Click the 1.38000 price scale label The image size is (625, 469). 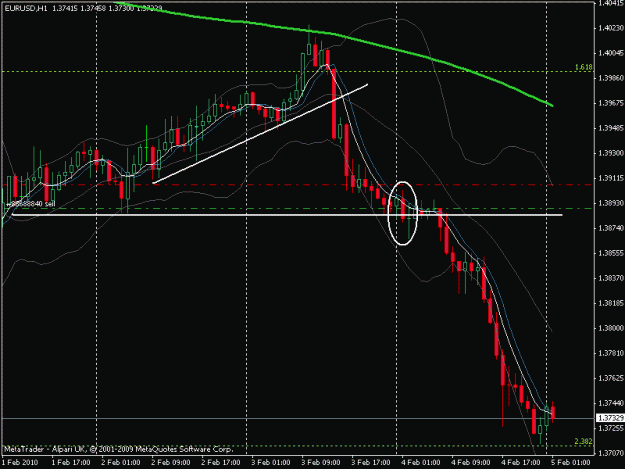[x=610, y=328]
